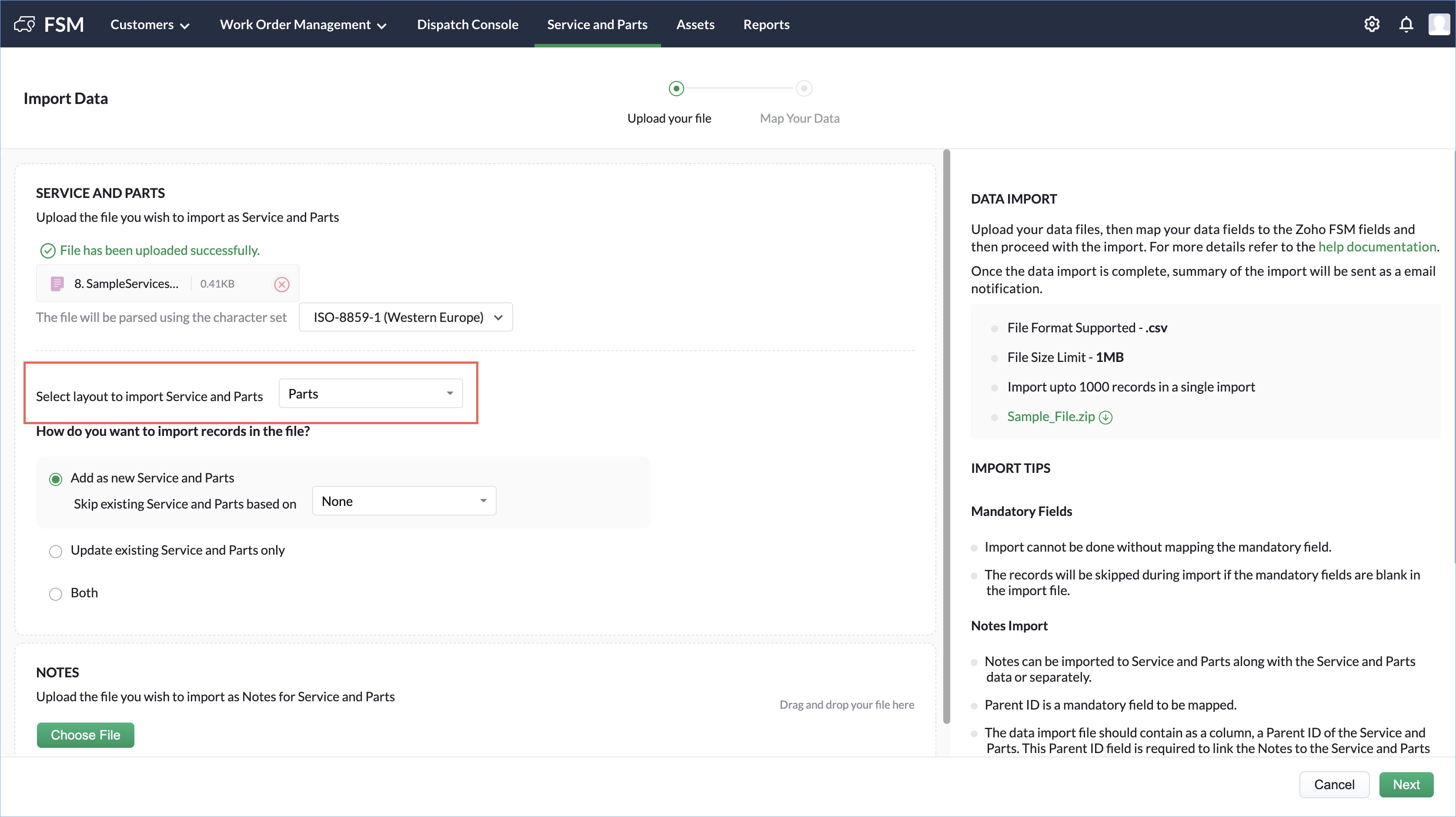Click the notifications bell icon

tap(1406, 24)
